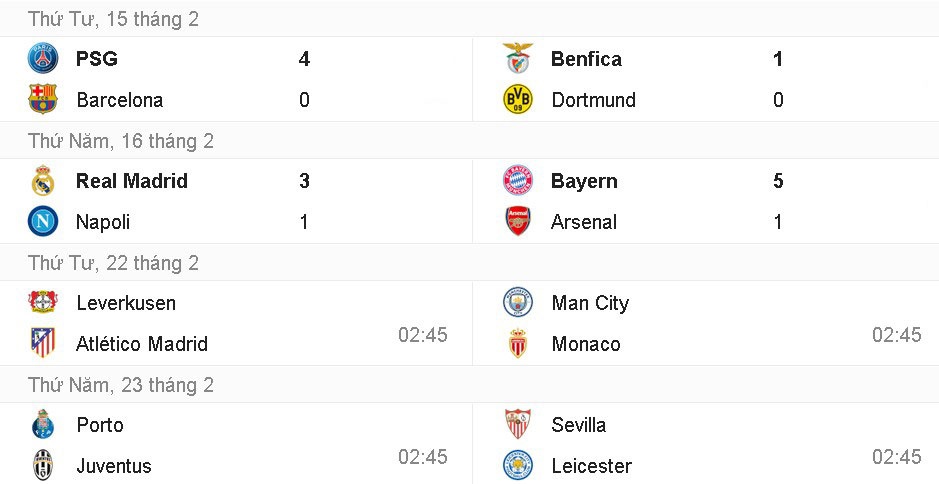Click the Thứ Năm, 16 tháng 2 header
This screenshot has width=939, height=484.
point(120,141)
